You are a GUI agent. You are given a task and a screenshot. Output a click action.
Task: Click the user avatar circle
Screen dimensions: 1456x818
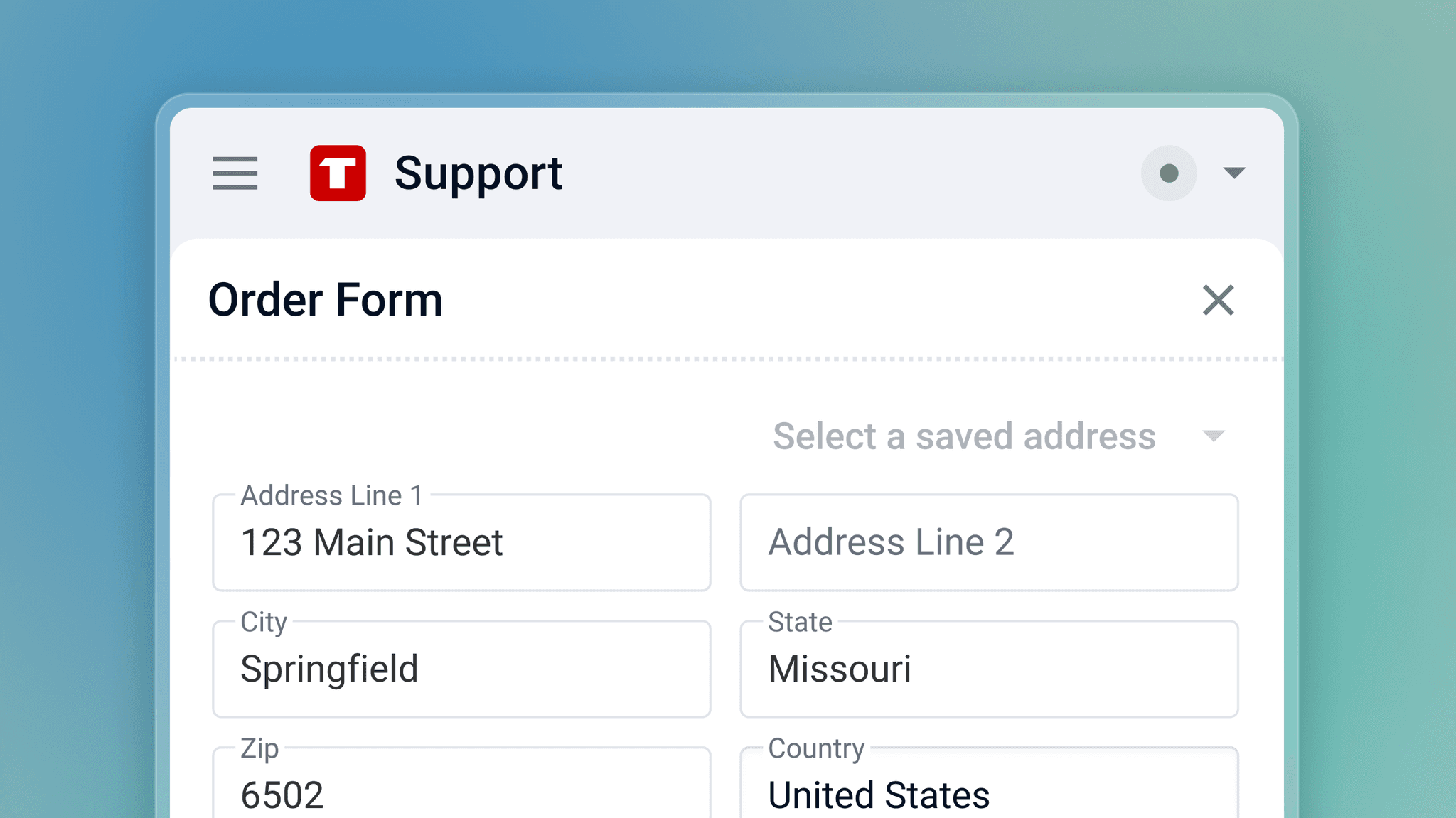(1169, 173)
